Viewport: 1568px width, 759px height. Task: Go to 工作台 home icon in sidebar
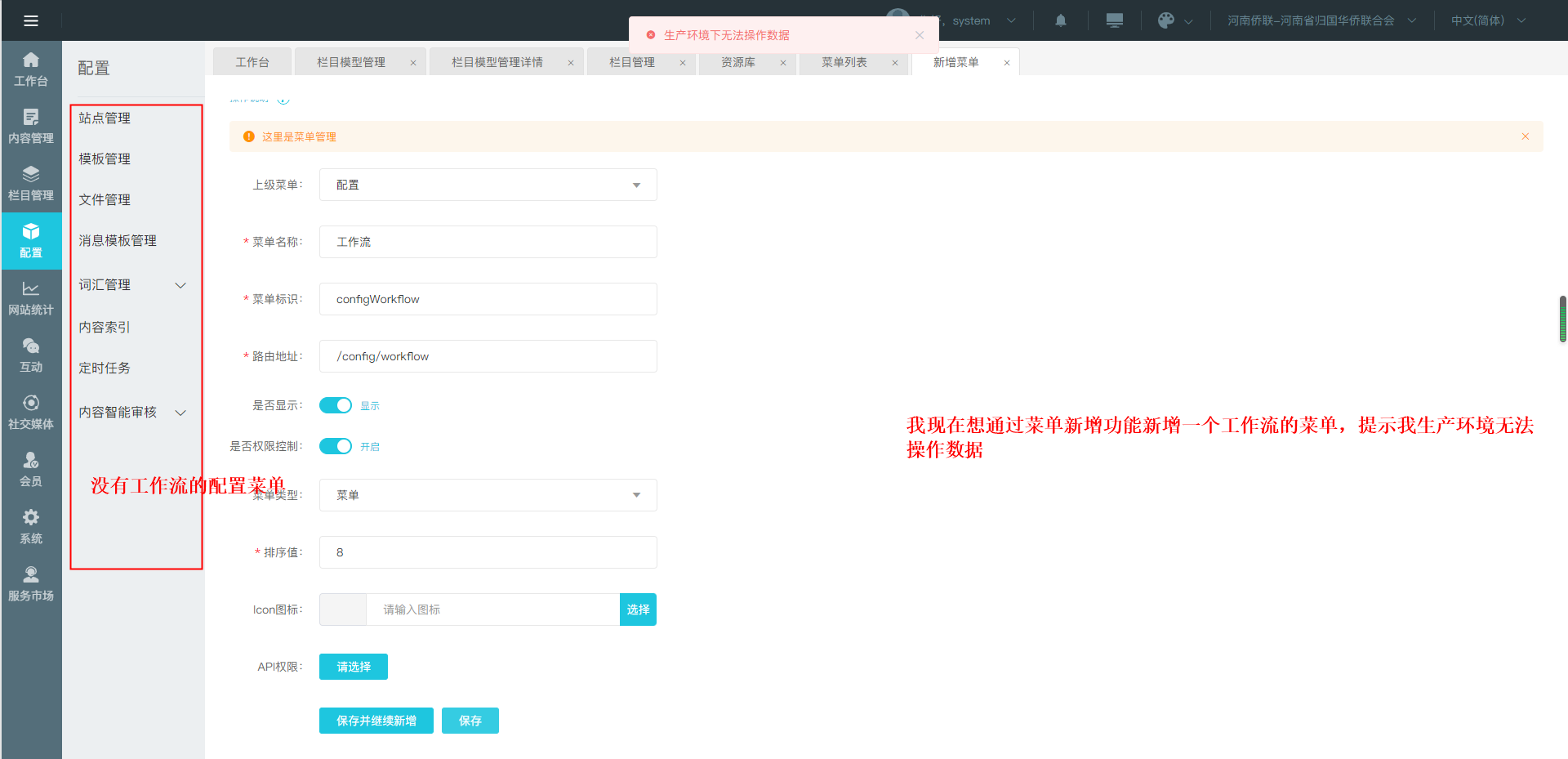pos(31,69)
